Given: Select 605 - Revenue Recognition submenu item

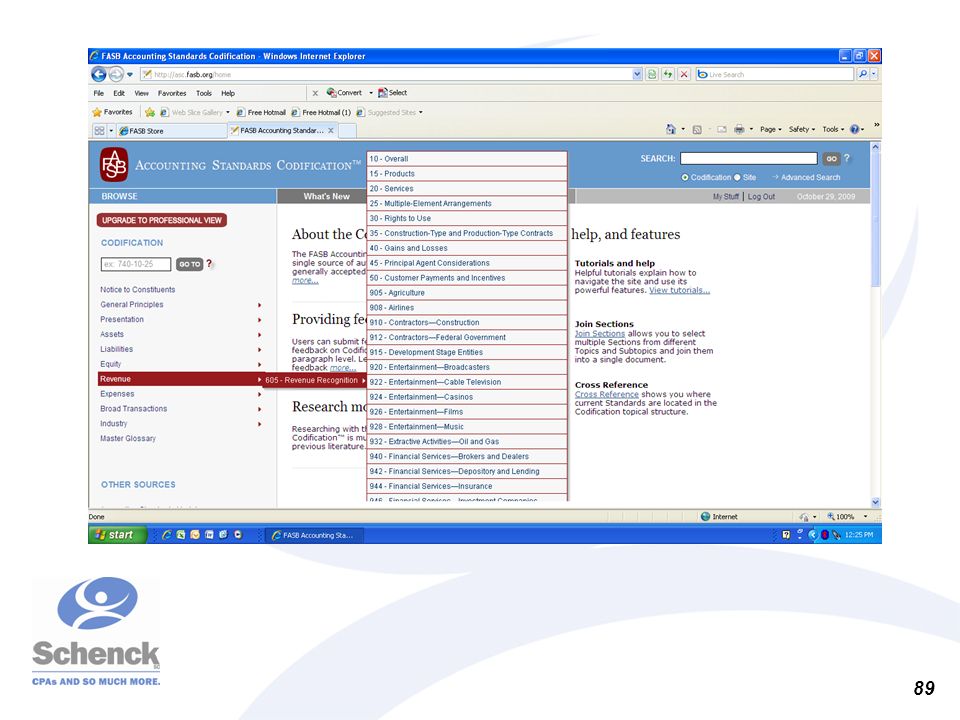Looking at the screenshot, I should pos(315,380).
